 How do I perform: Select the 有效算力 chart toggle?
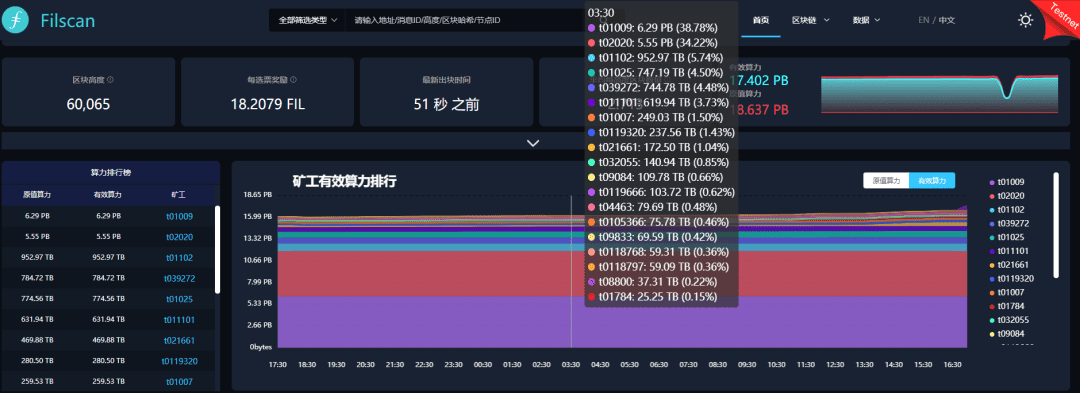[932, 180]
